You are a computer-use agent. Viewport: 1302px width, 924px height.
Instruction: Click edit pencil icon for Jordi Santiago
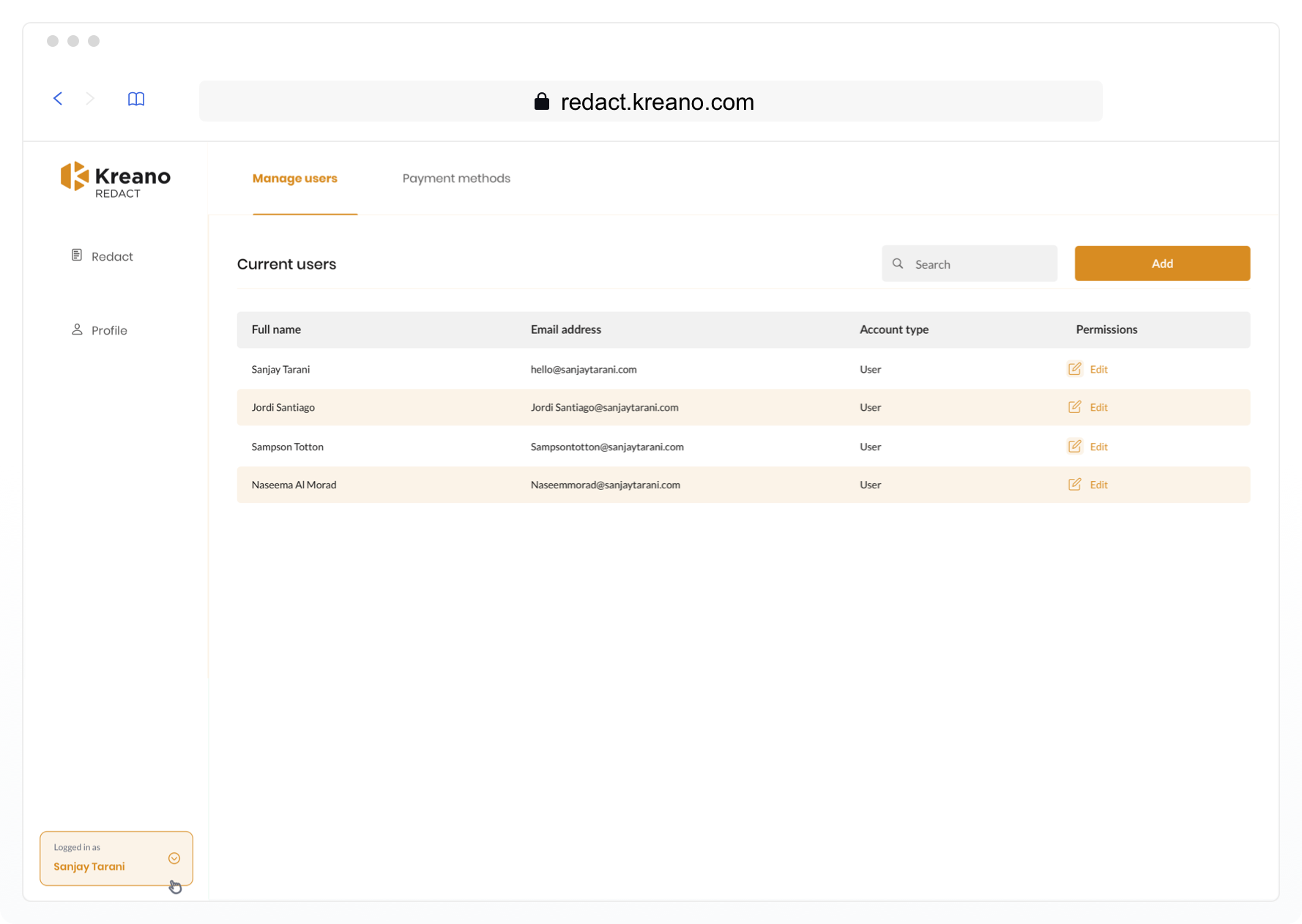[1074, 407]
